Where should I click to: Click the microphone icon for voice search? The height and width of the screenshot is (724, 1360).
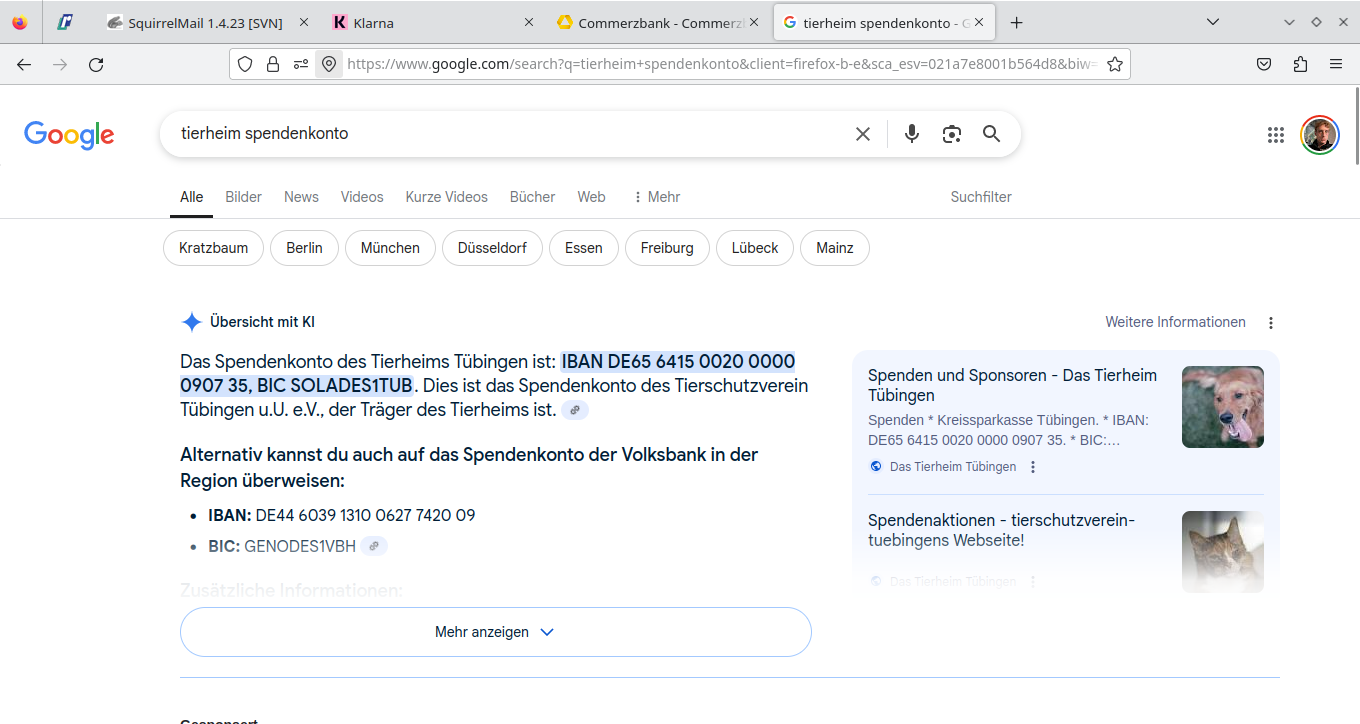911,132
